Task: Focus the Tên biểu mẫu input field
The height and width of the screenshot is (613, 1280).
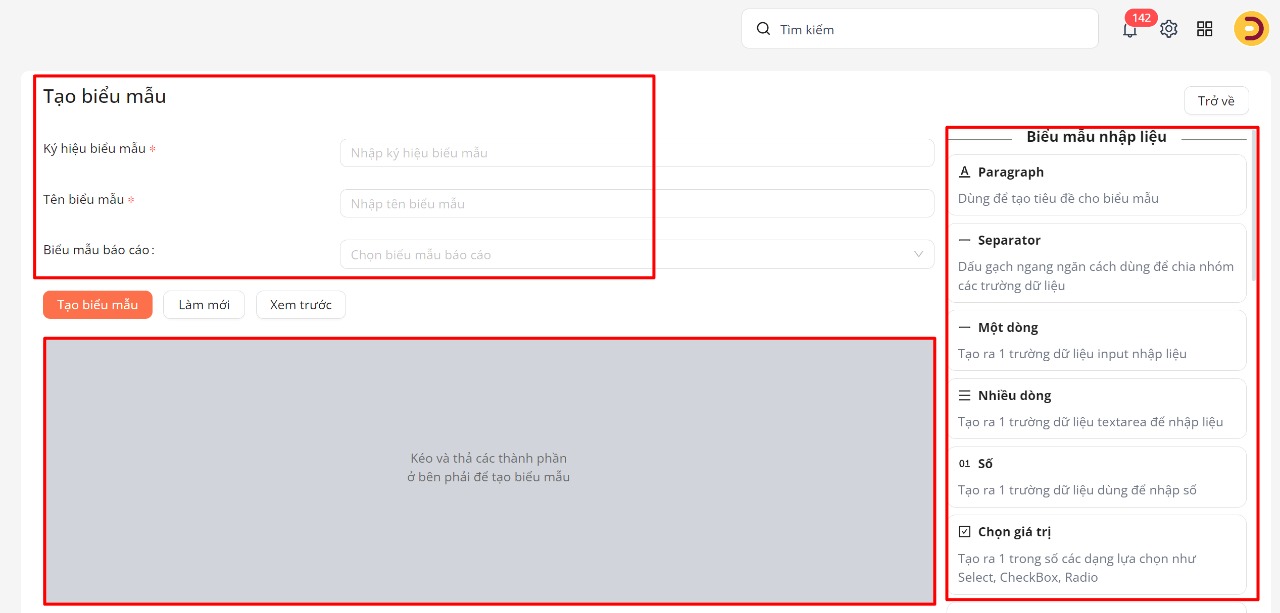Action: pos(636,204)
